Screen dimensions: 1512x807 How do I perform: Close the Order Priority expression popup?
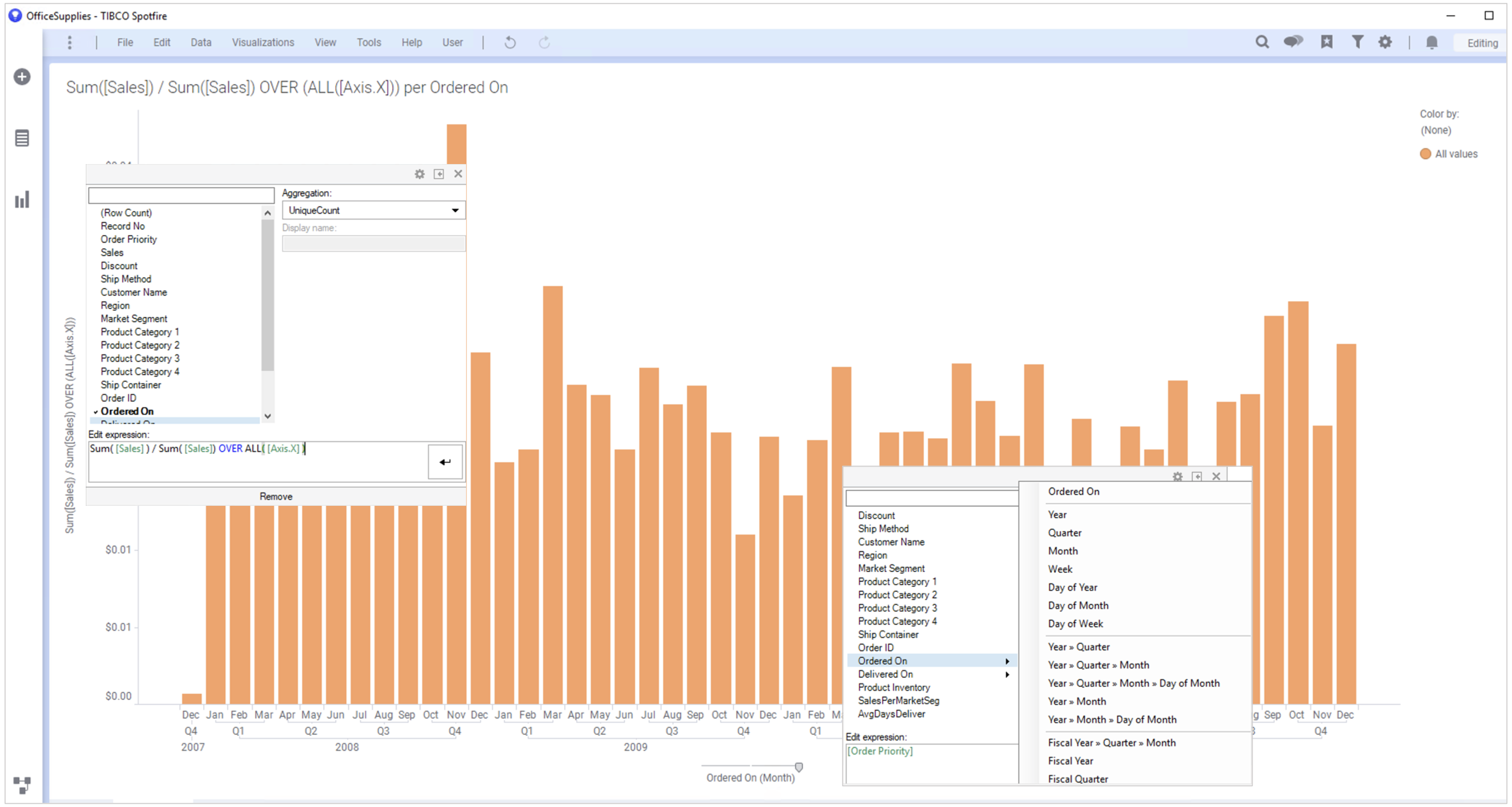click(1216, 476)
